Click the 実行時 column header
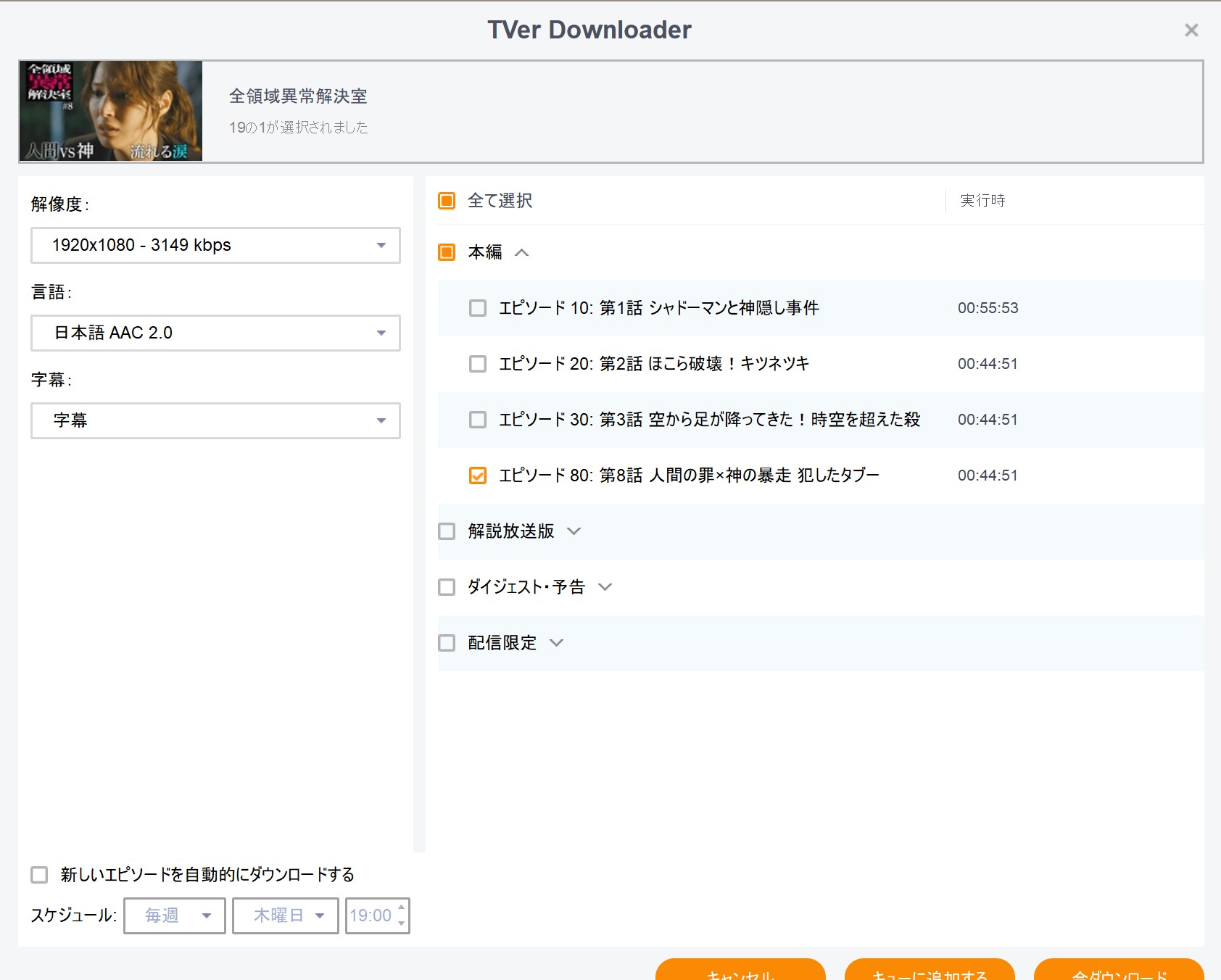 982,201
